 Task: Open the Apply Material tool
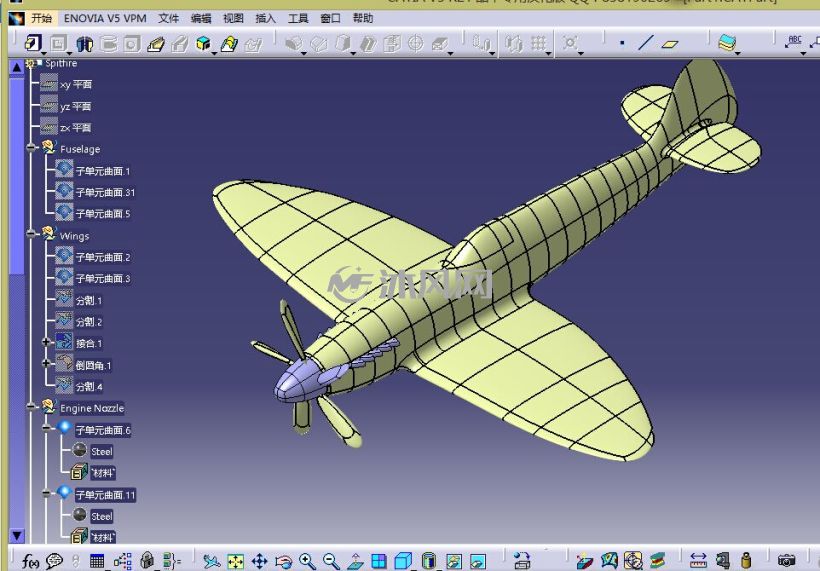click(x=727, y=42)
